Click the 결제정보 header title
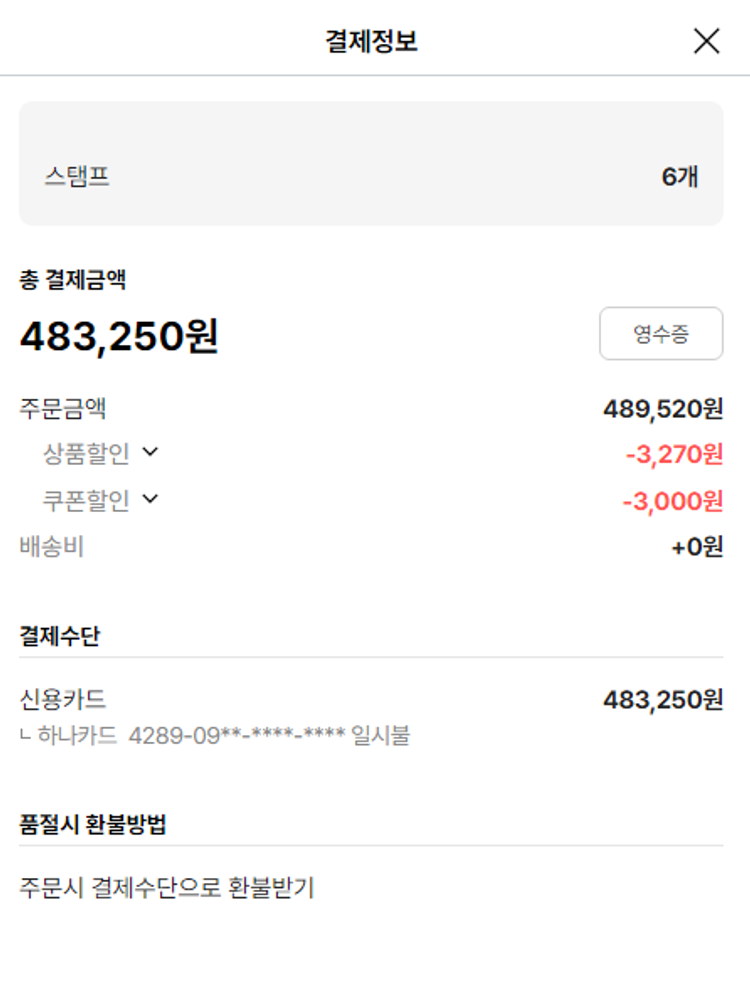 click(x=371, y=41)
